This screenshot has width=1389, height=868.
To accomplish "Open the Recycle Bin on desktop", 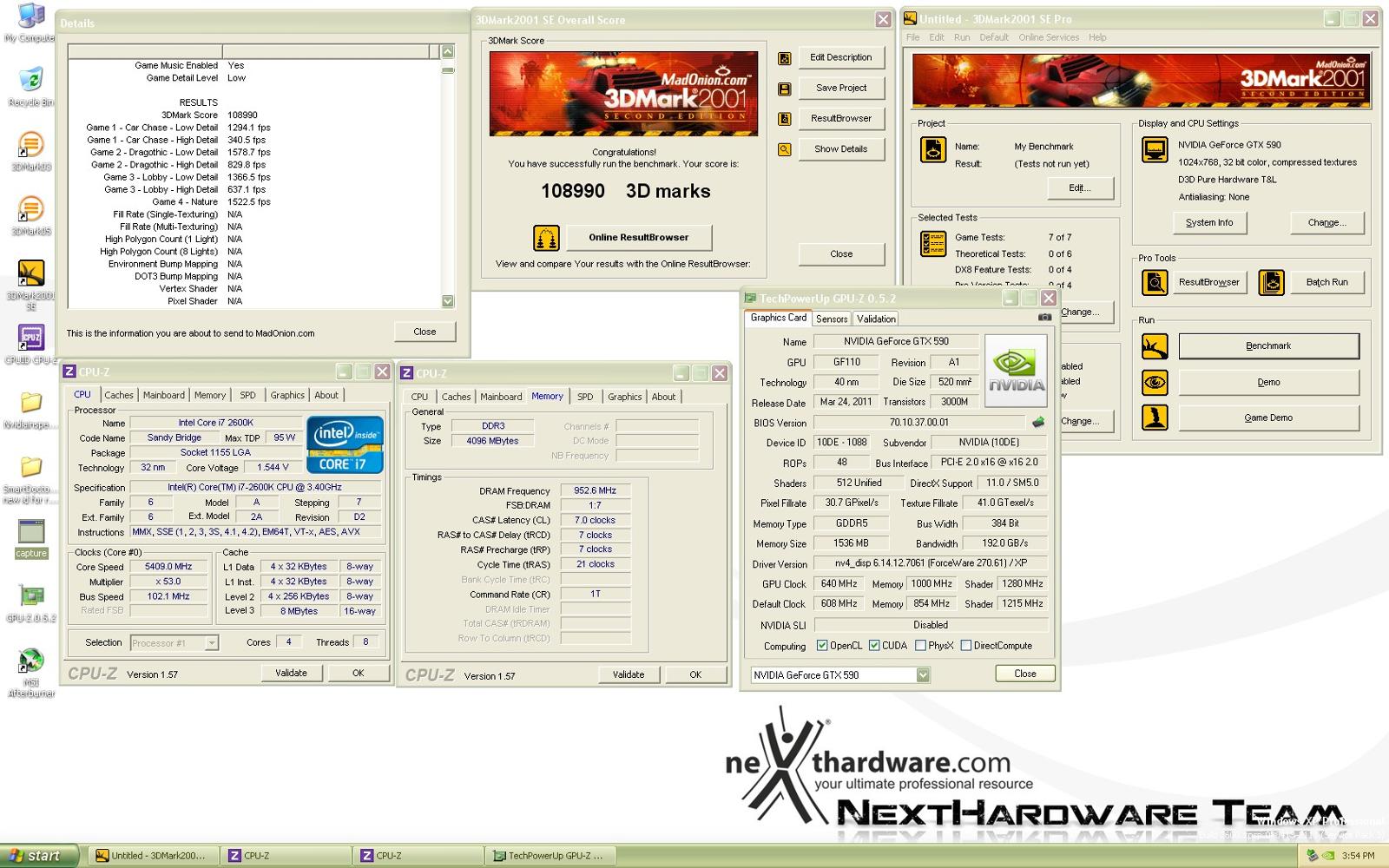I will [x=30, y=85].
